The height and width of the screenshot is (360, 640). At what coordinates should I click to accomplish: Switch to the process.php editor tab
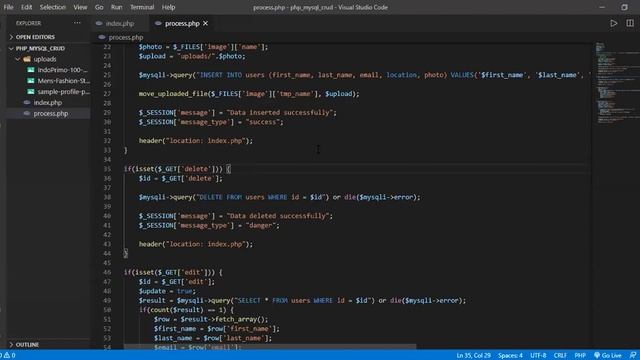coord(182,24)
